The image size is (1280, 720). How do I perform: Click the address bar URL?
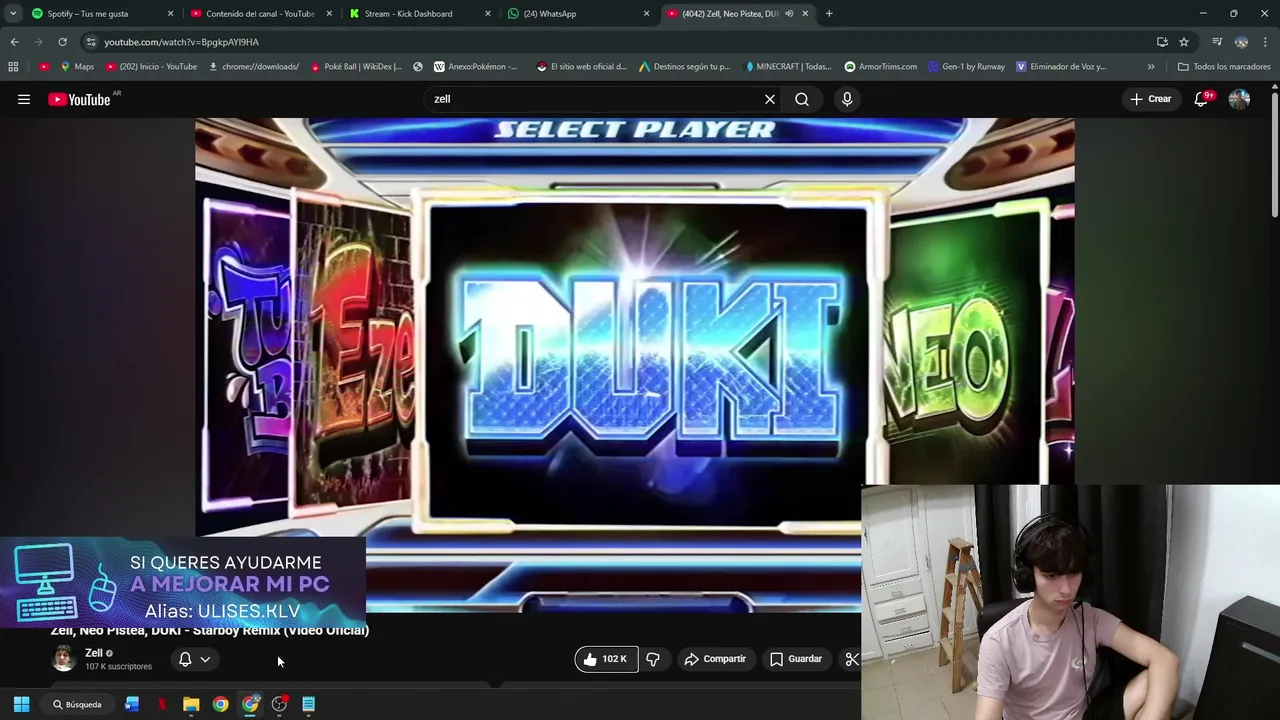181,42
